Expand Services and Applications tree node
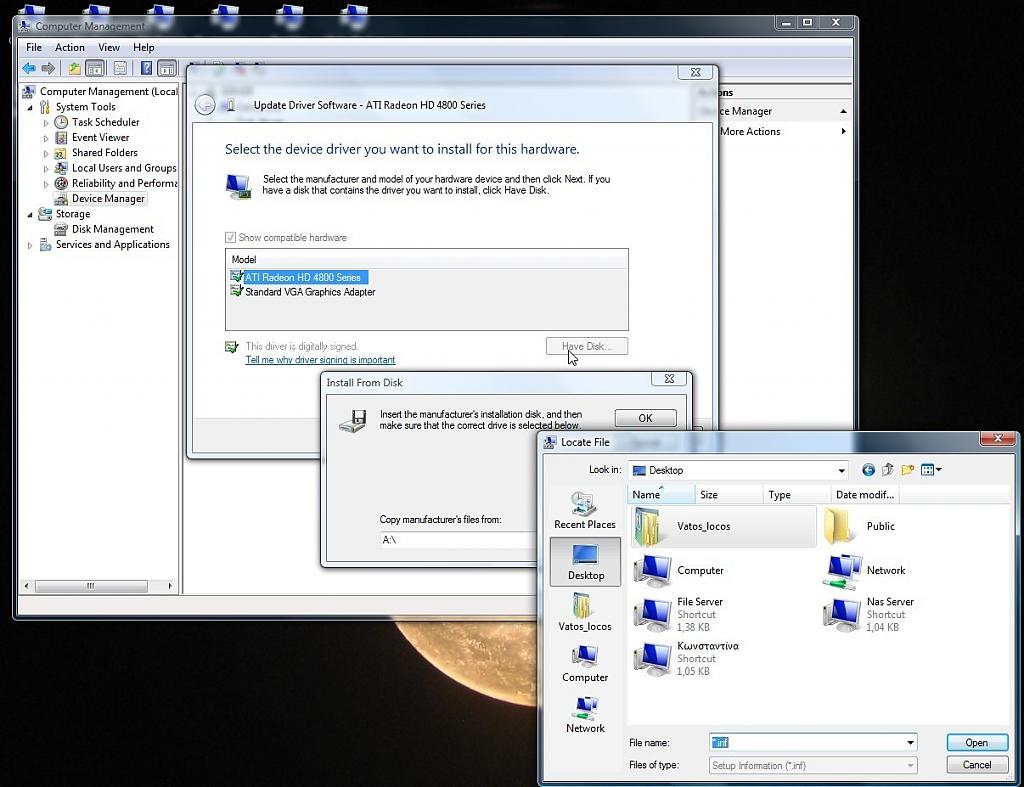Viewport: 1024px width, 787px height. point(30,246)
